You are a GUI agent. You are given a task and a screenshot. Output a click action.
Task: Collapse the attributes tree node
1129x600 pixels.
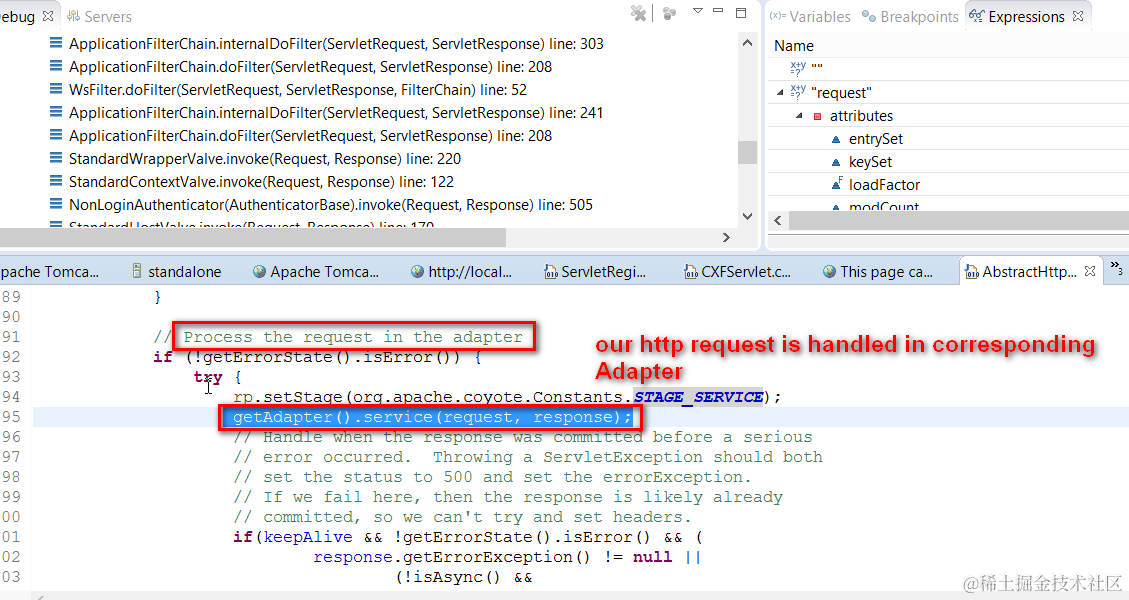pyautogui.click(x=799, y=115)
